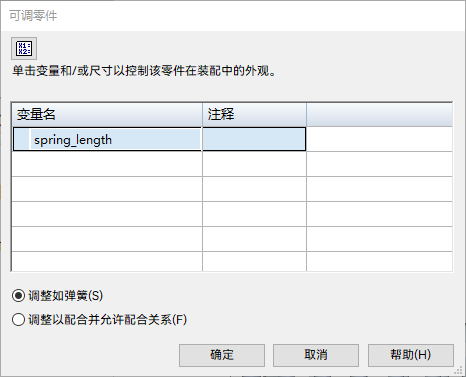The width and height of the screenshot is (466, 377).
Task: Click the 取消 button
Action: pyautogui.click(x=316, y=355)
